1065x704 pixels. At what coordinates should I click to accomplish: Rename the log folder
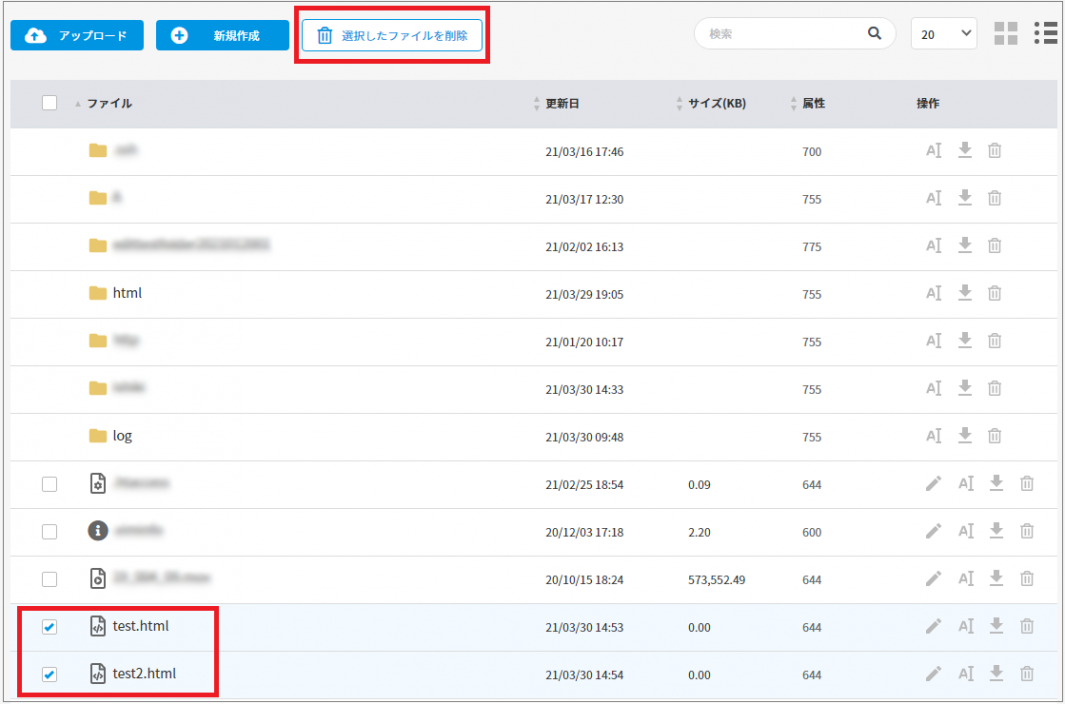click(933, 436)
